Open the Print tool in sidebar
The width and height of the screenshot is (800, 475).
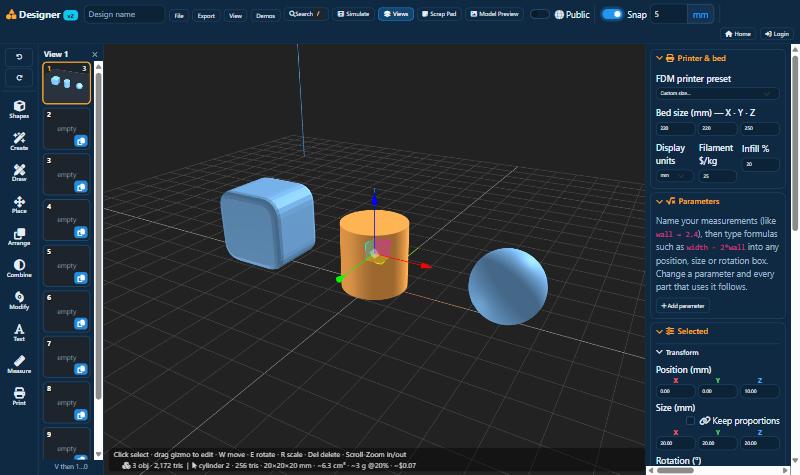tap(19, 396)
